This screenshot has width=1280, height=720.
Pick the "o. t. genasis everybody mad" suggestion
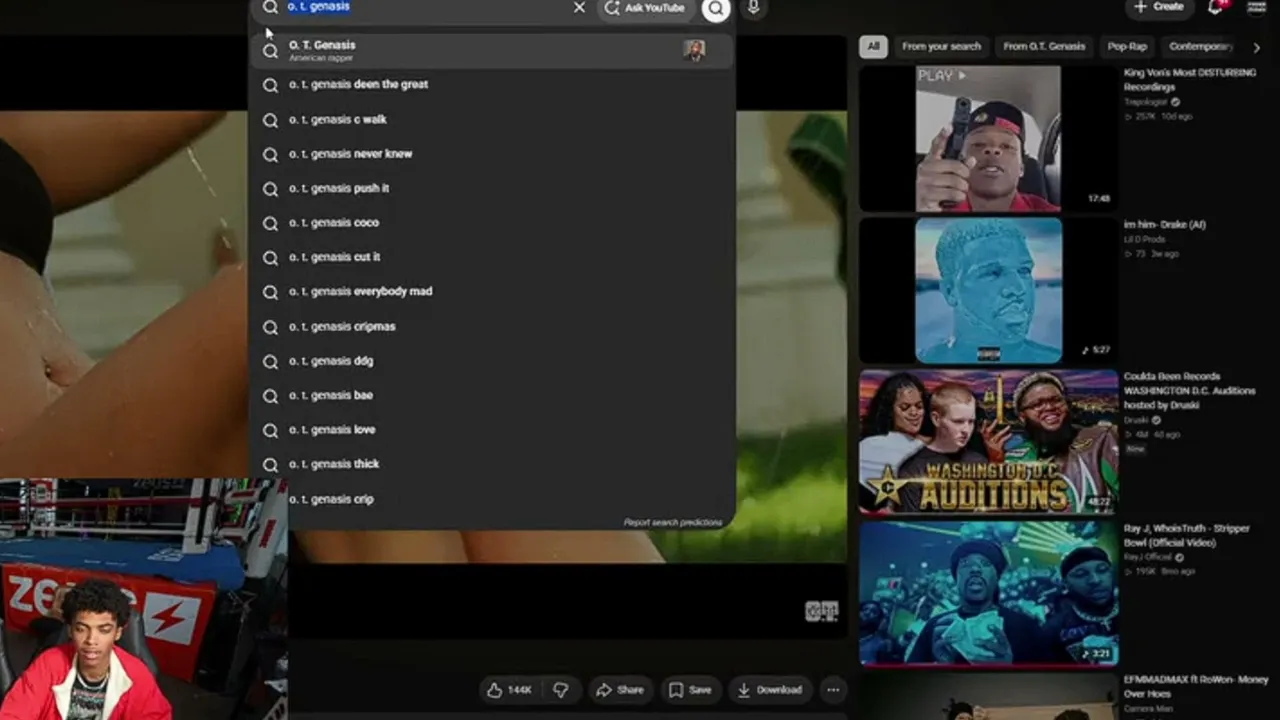(492, 292)
